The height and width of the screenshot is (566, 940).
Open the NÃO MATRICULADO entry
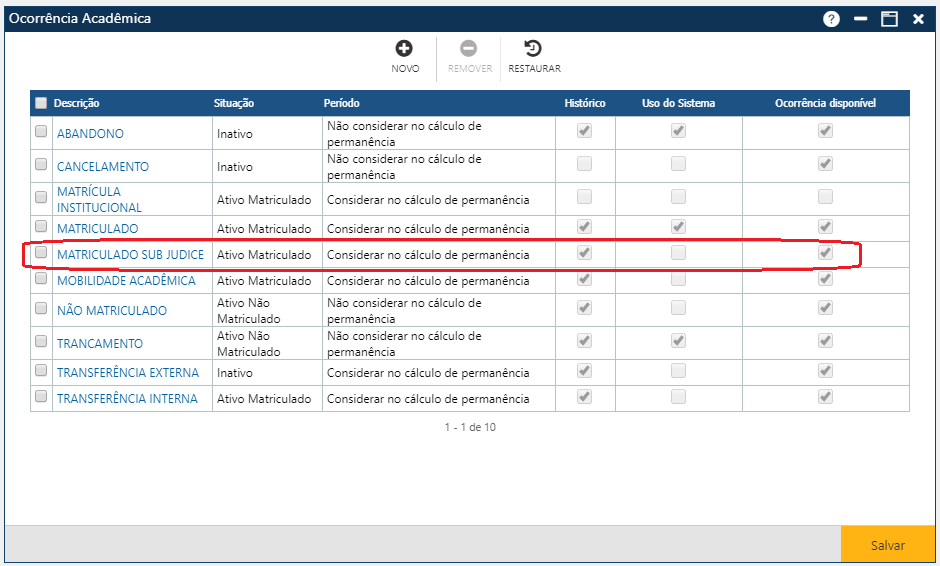tap(111, 311)
